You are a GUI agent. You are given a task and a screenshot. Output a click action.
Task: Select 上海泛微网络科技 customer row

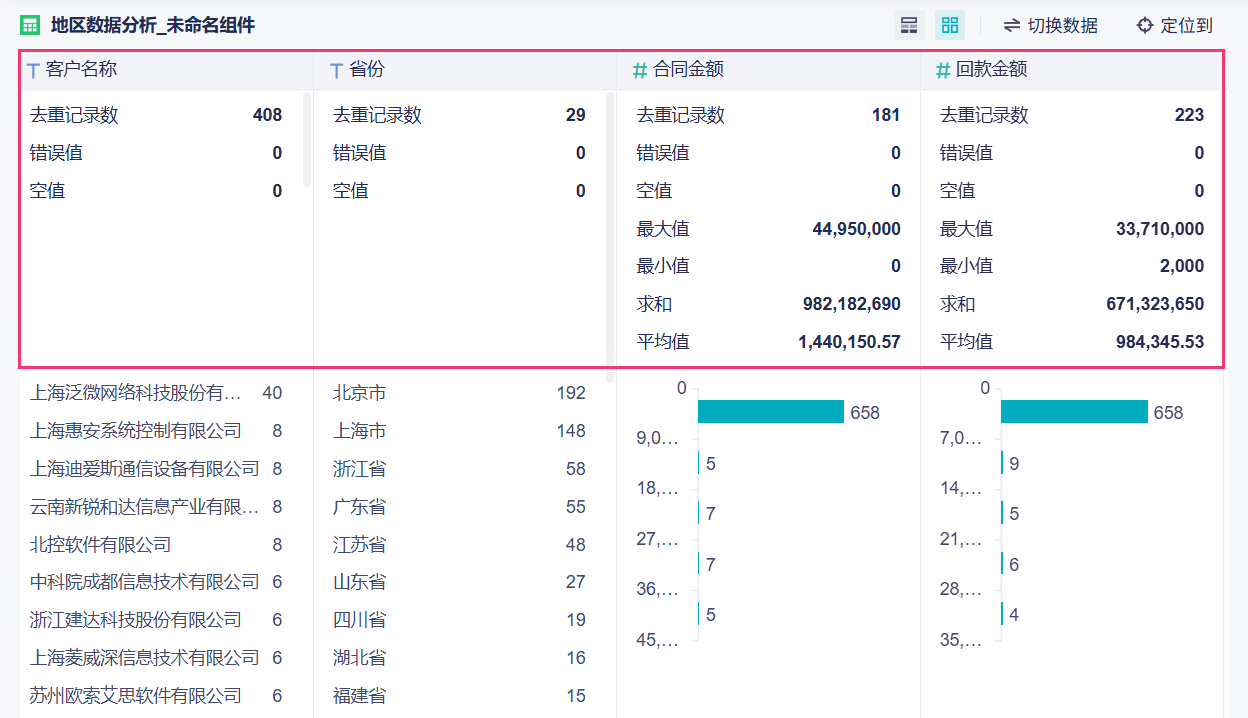pyautogui.click(x=136, y=394)
